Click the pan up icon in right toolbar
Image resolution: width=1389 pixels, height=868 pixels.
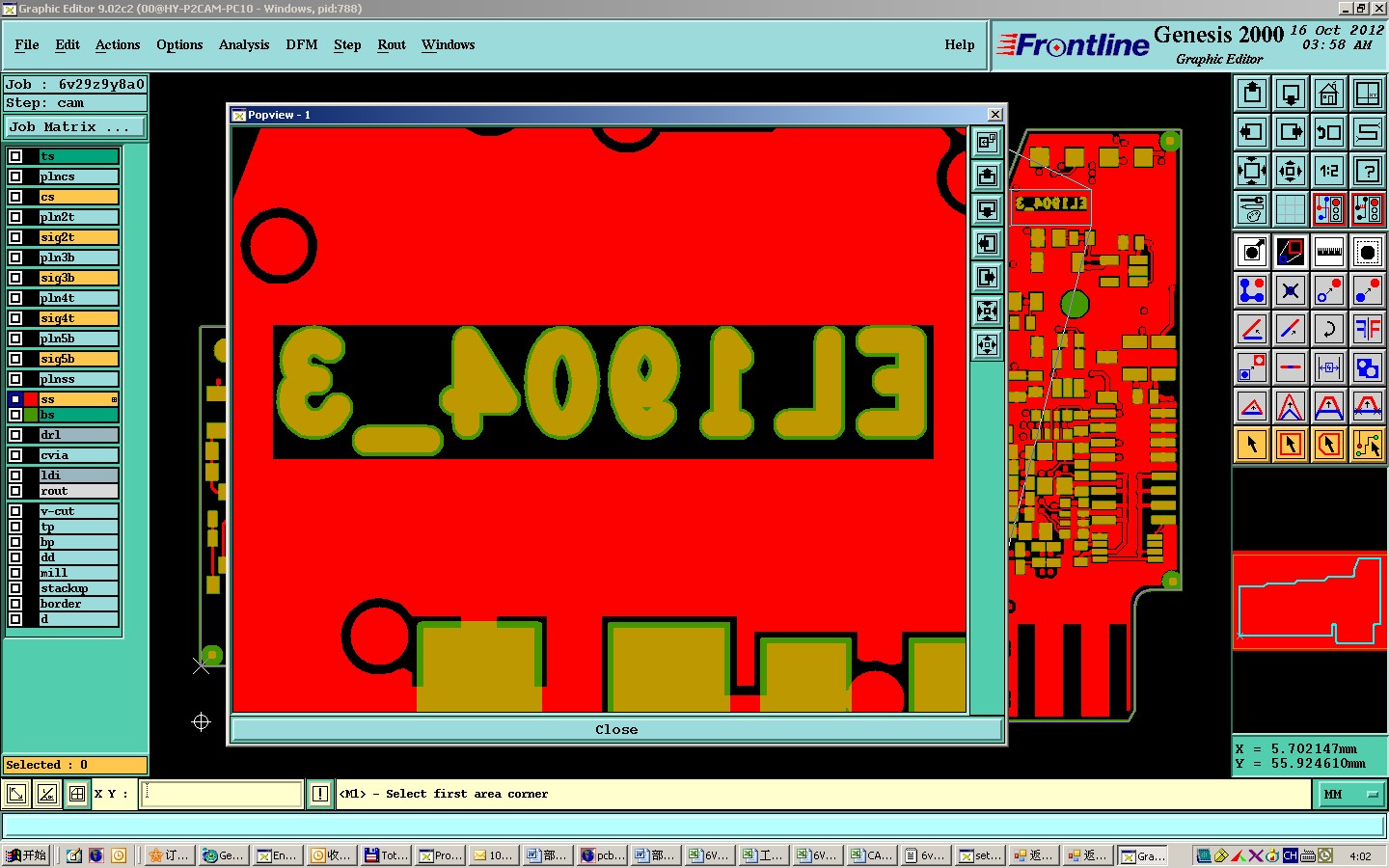tap(1252, 94)
